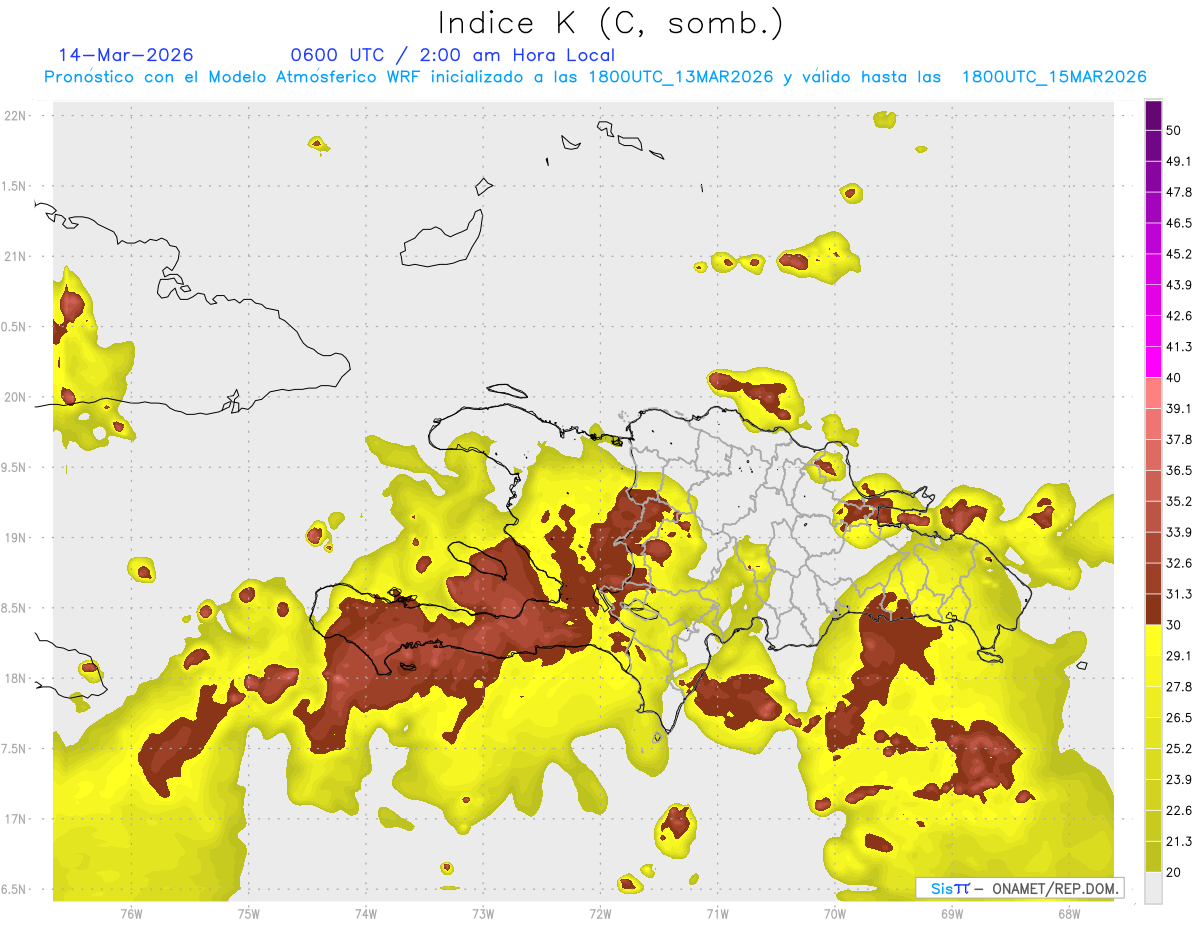Viewport: 1200px width, 927px height.
Task: Click the '70W' longitude label
Action: 835,914
